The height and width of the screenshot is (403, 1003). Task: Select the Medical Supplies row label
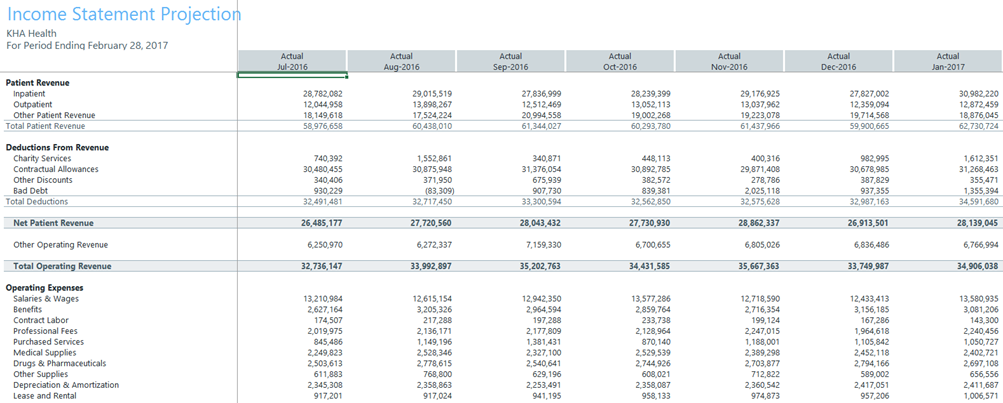coord(45,352)
